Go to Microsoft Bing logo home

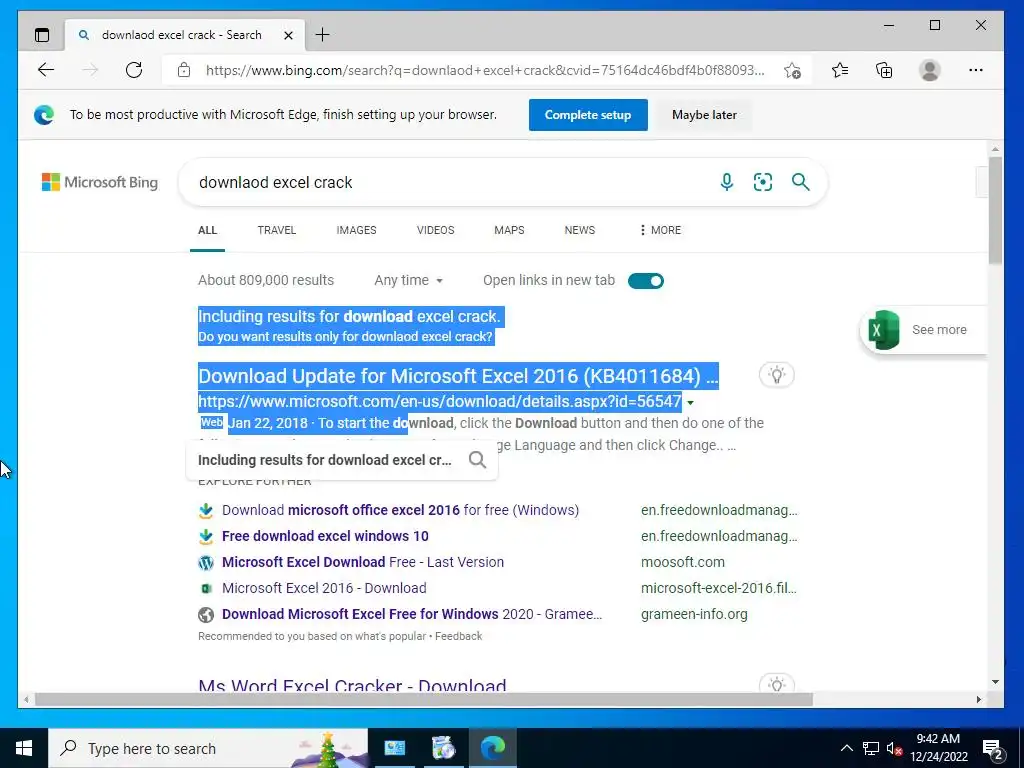100,182
